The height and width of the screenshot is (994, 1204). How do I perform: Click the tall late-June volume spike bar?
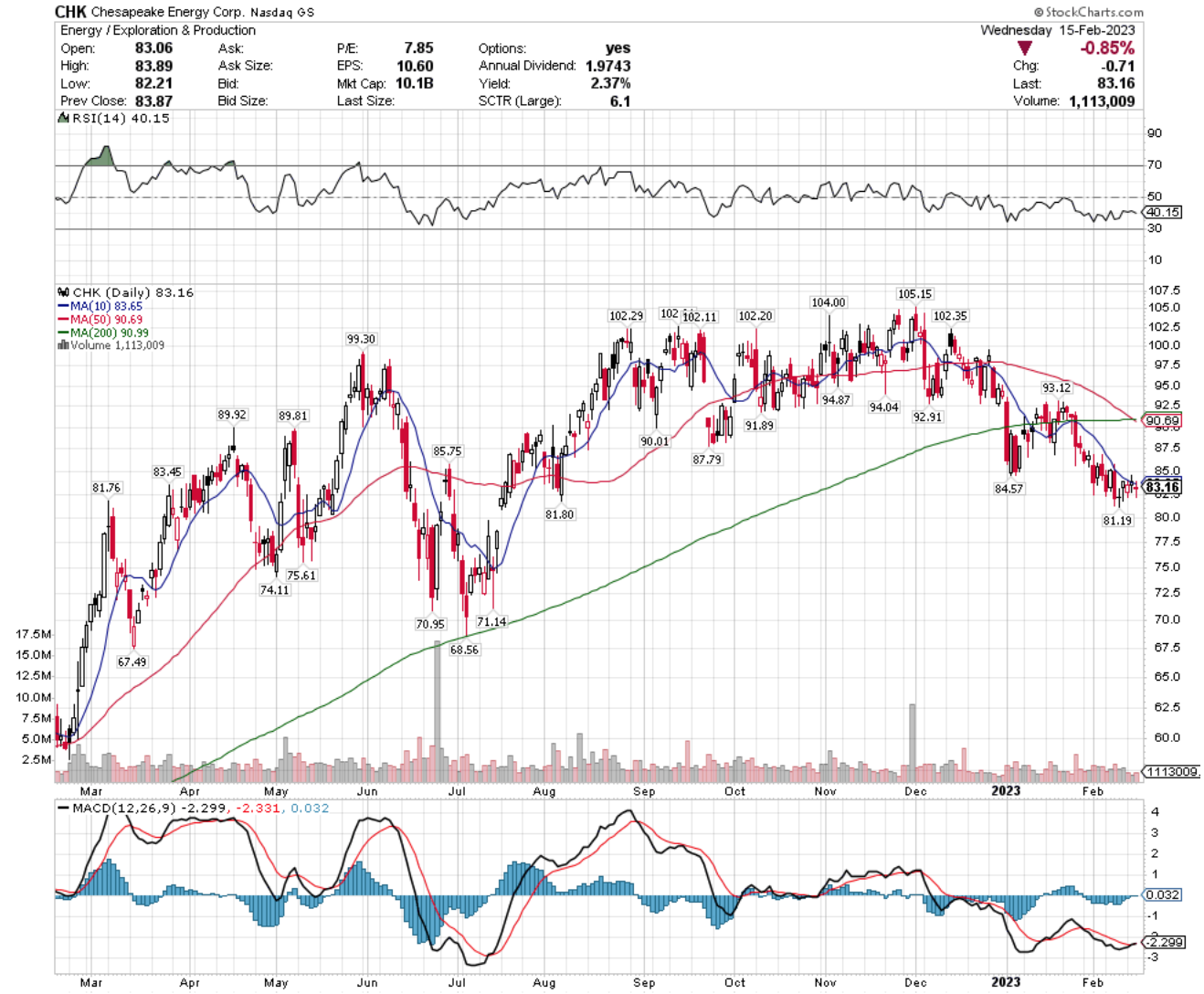click(438, 711)
